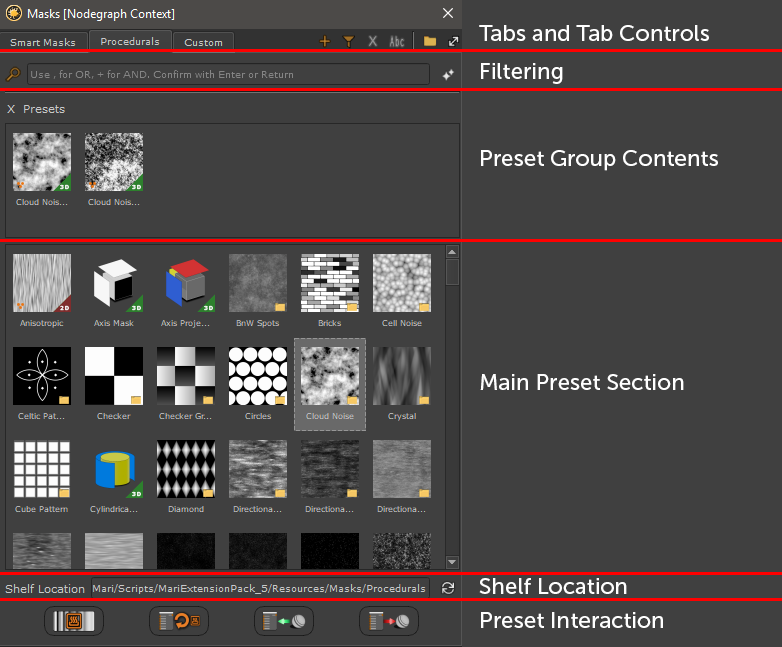Collapse the Presets group with the X
Viewport: 782px width, 647px height.
pyautogui.click(x=11, y=109)
